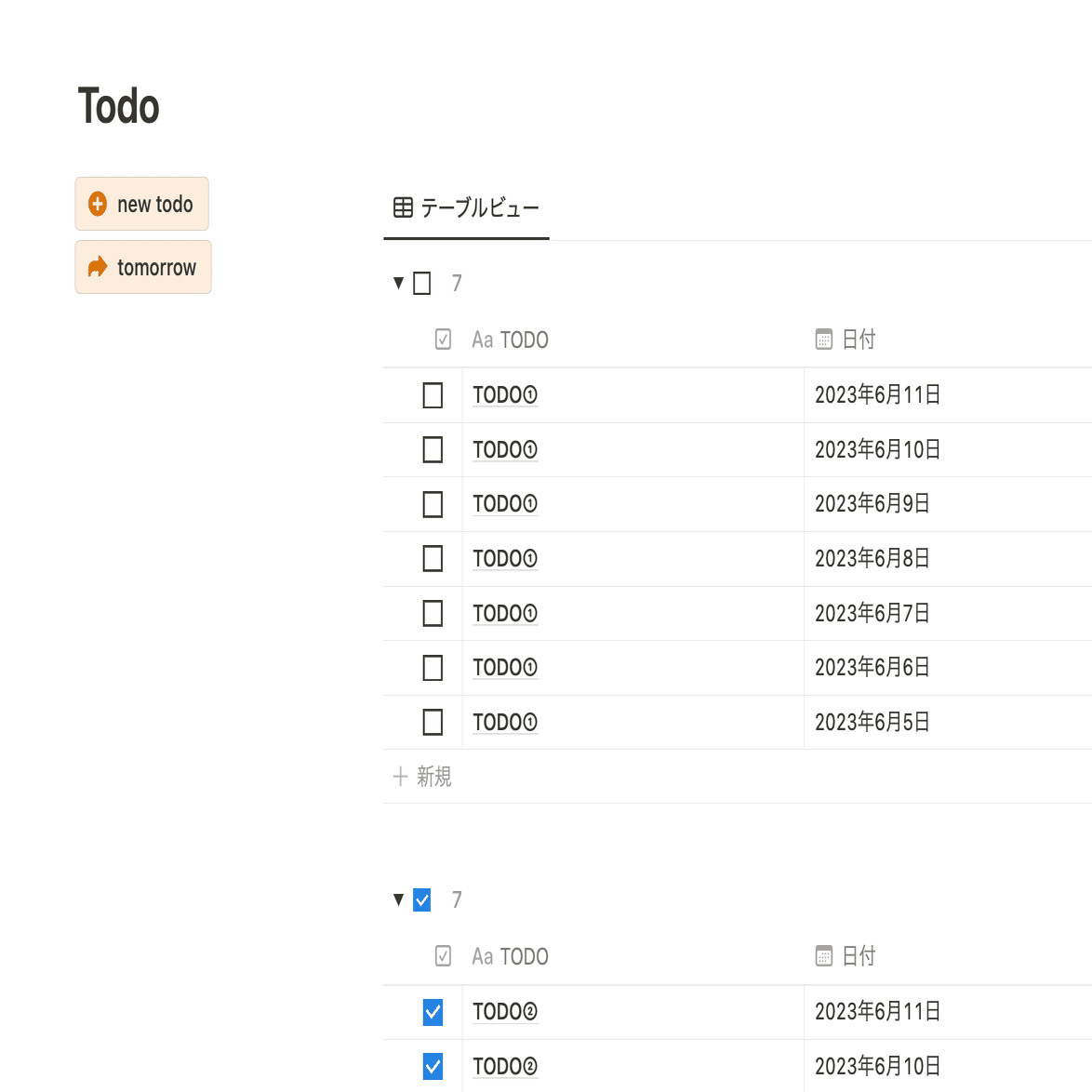Image resolution: width=1092 pixels, height=1092 pixels.
Task: Open TODO② page dated 2023年6月10日
Action: (x=505, y=1066)
